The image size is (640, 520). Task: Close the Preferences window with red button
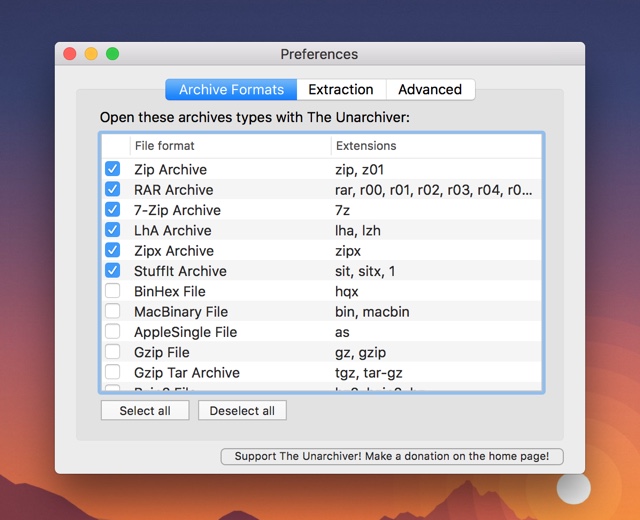tap(70, 53)
